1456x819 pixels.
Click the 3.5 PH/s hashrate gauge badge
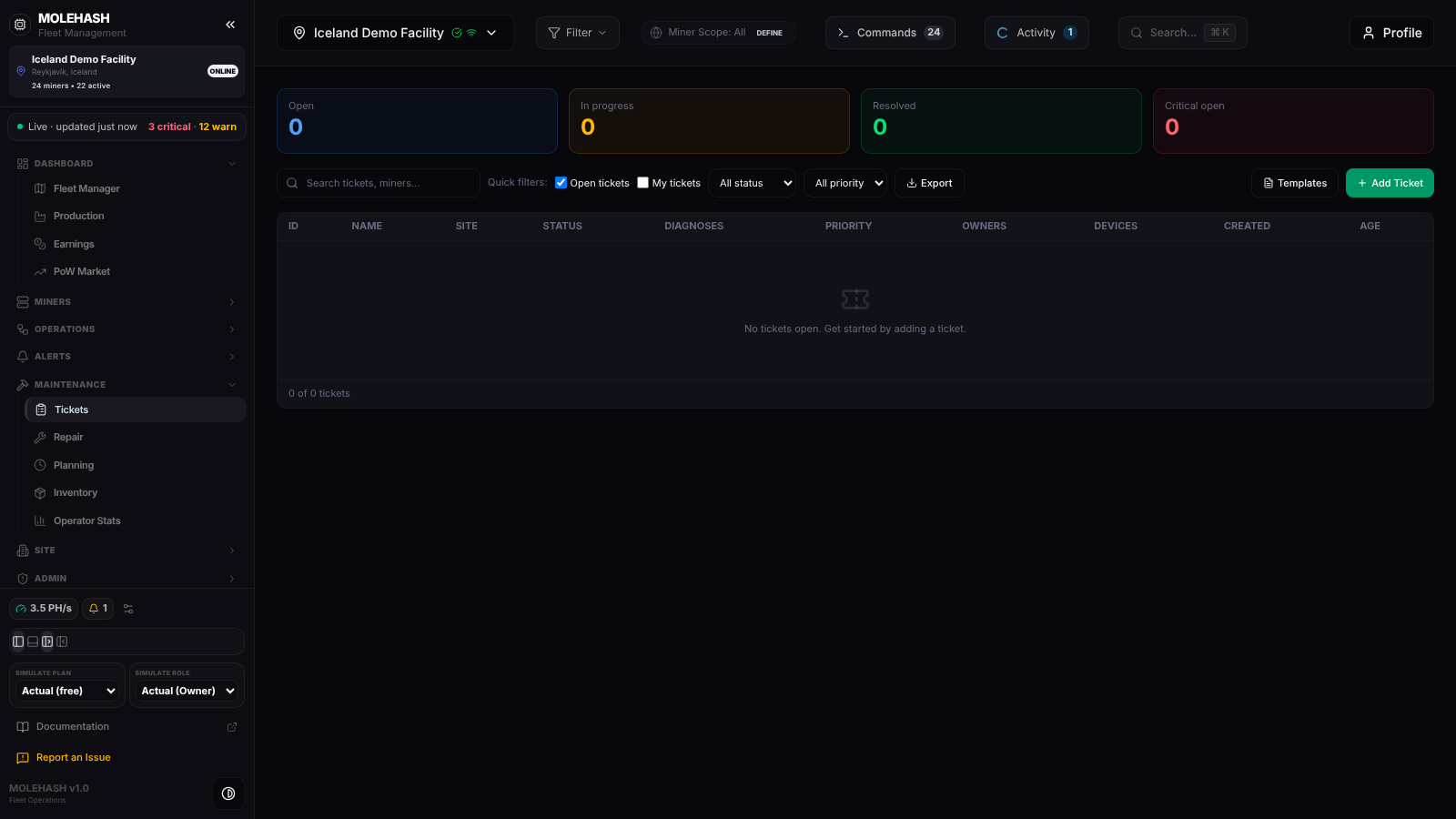44,609
